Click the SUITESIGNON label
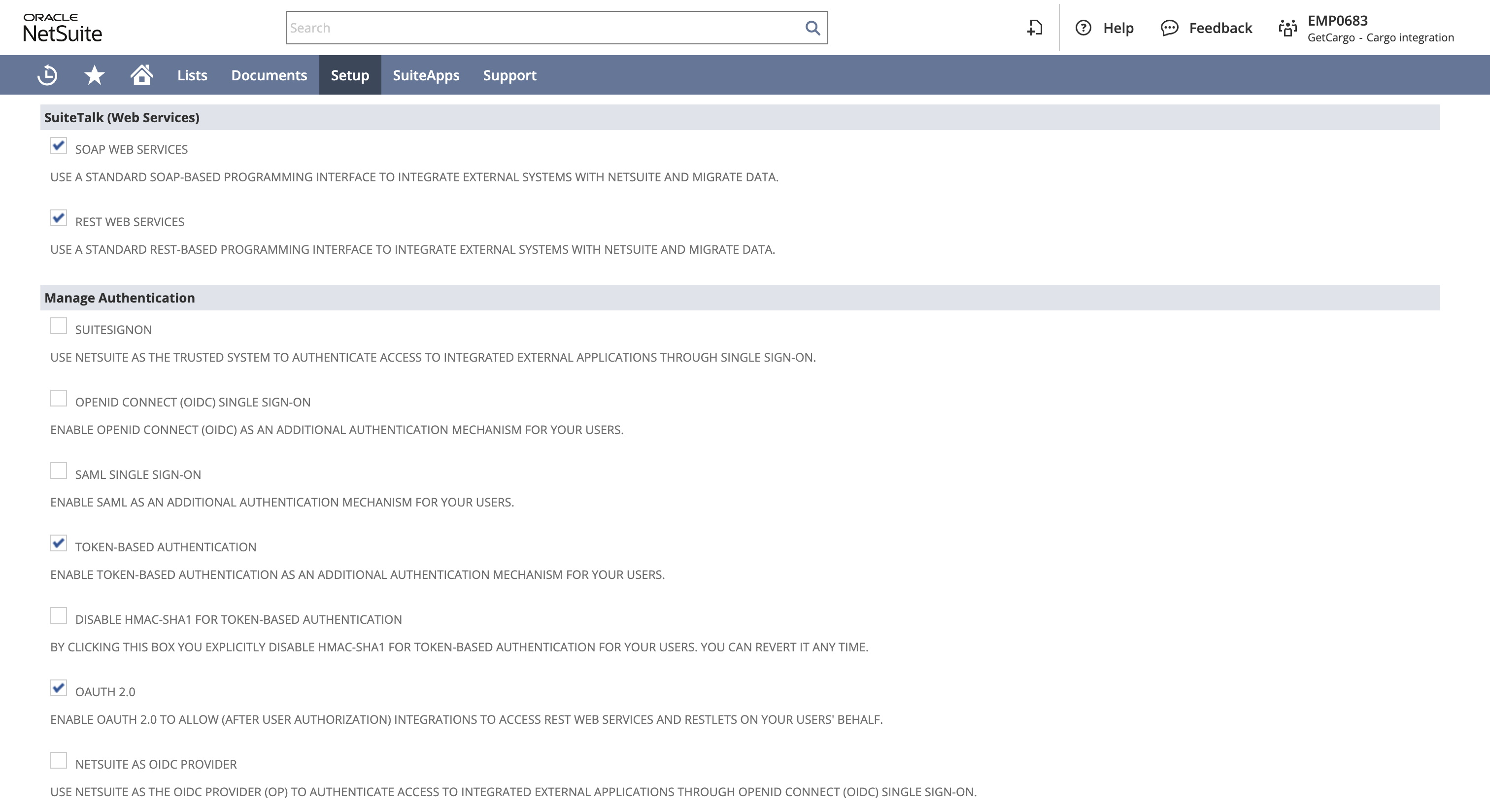 pos(113,330)
